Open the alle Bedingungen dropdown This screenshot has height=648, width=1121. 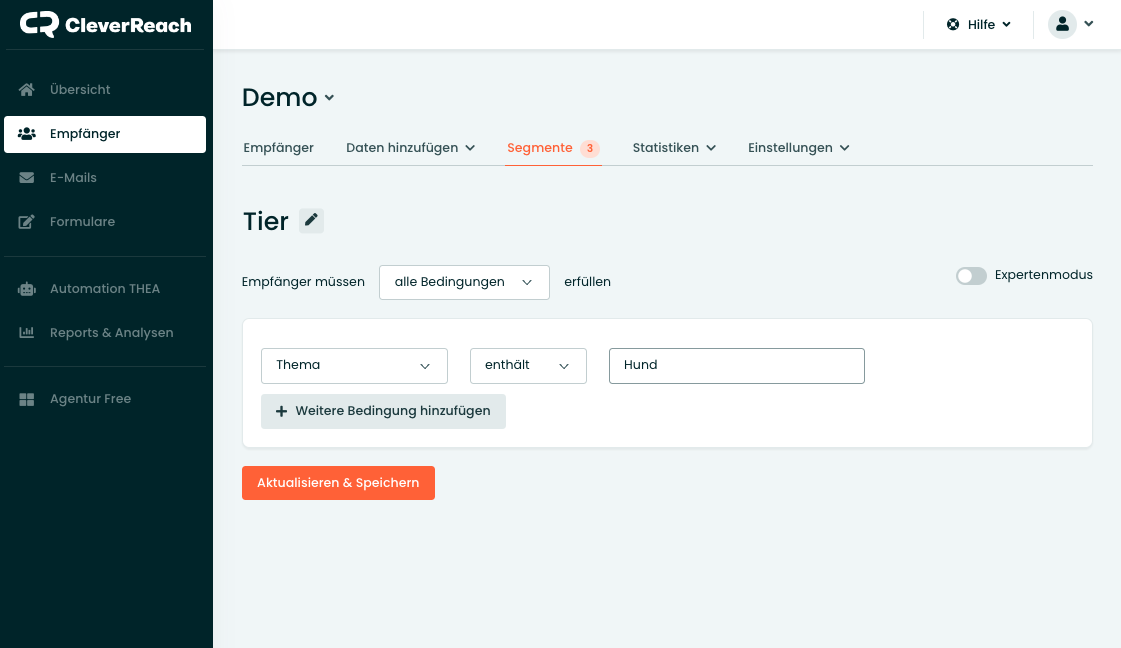(x=464, y=282)
